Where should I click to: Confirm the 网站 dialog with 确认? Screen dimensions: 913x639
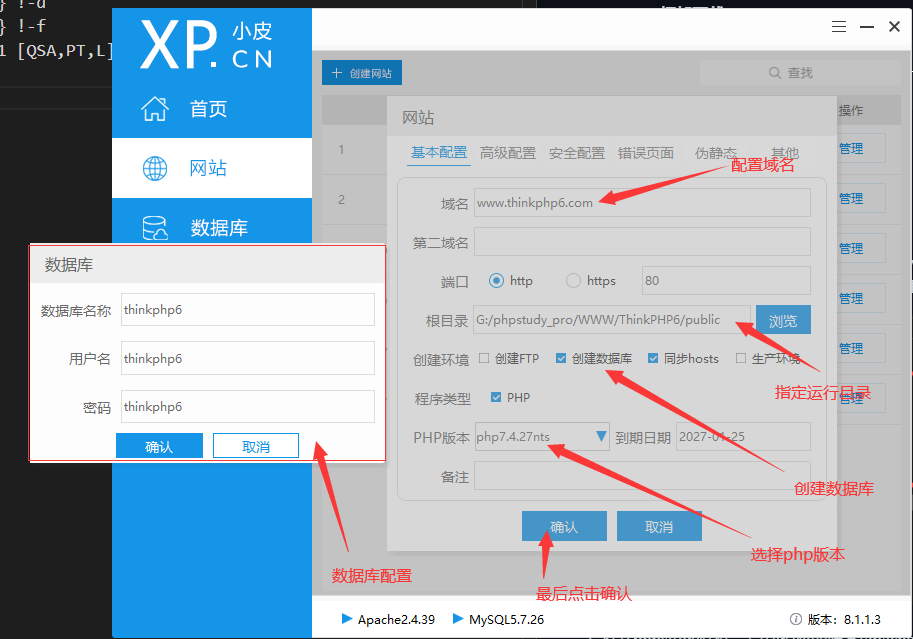[x=564, y=527]
